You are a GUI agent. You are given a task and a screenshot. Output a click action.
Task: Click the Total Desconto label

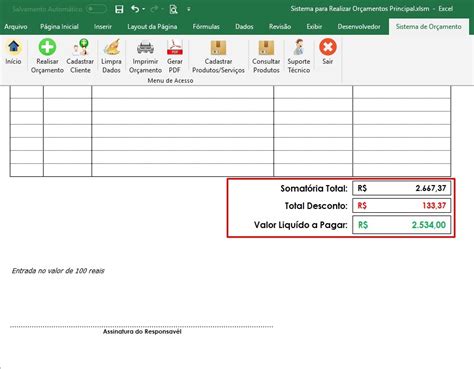coord(316,206)
